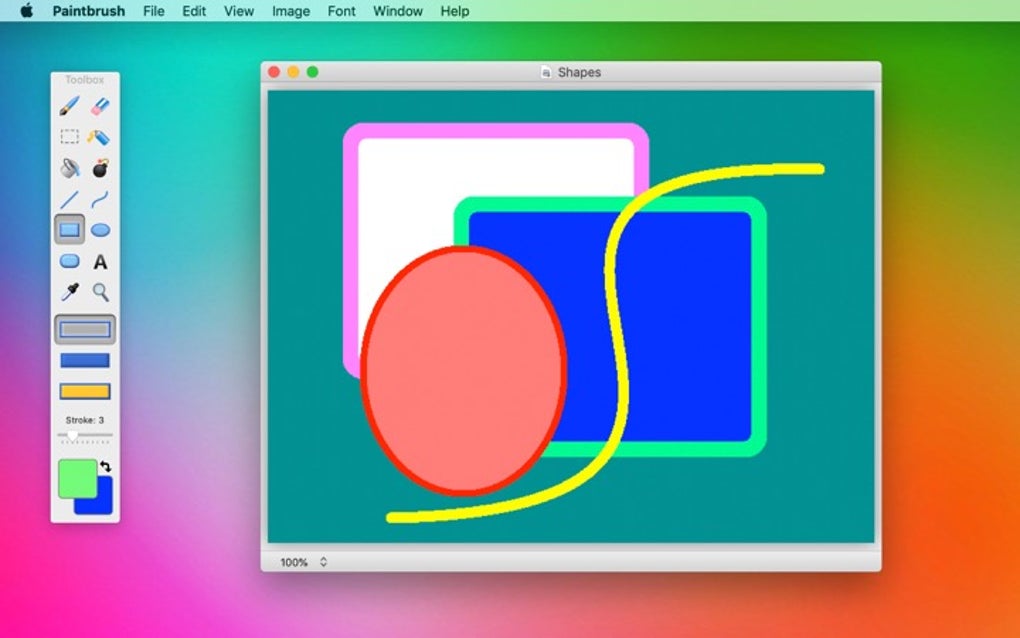The image size is (1020, 638).
Task: Switch to the solid blue fill style
Action: pyautogui.click(x=85, y=360)
